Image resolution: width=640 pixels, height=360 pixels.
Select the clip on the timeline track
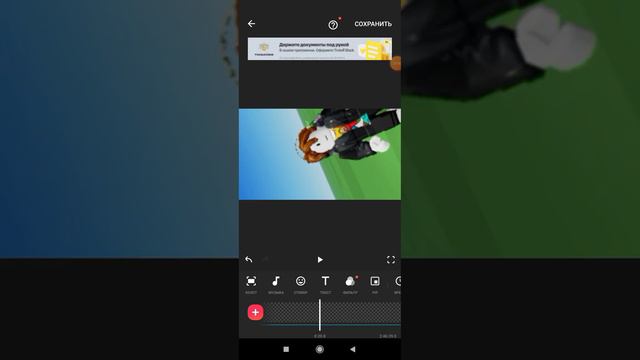pos(333,313)
